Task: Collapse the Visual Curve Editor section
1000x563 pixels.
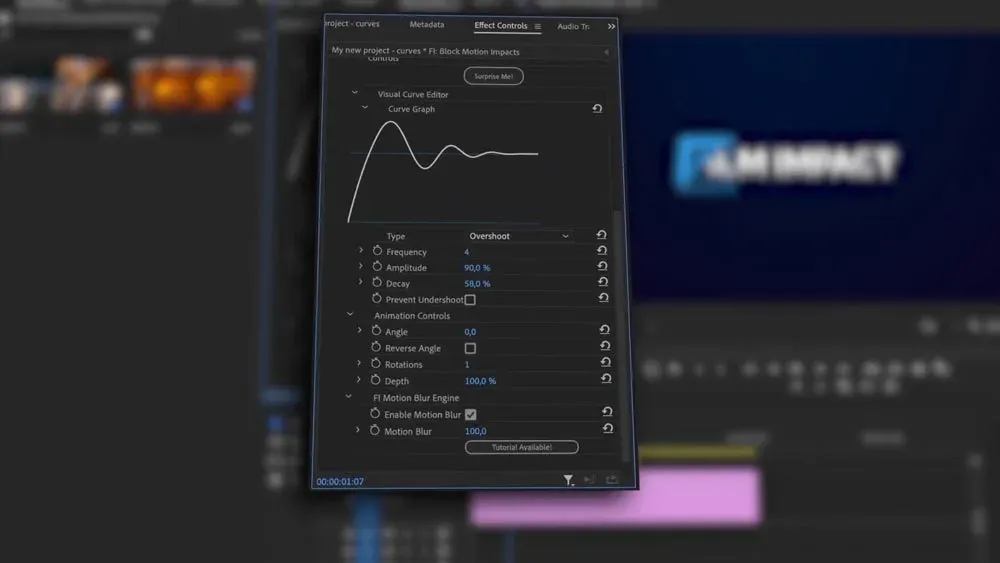Action: click(x=355, y=93)
